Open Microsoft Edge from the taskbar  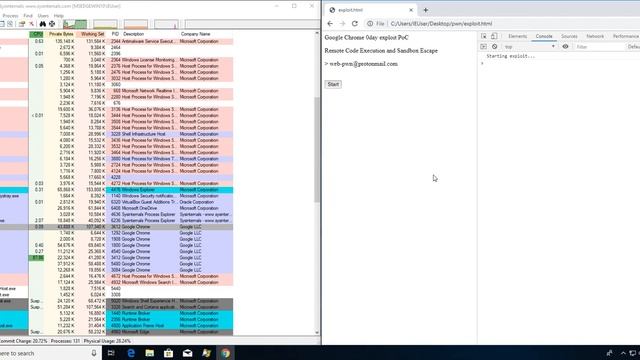(x=131, y=353)
